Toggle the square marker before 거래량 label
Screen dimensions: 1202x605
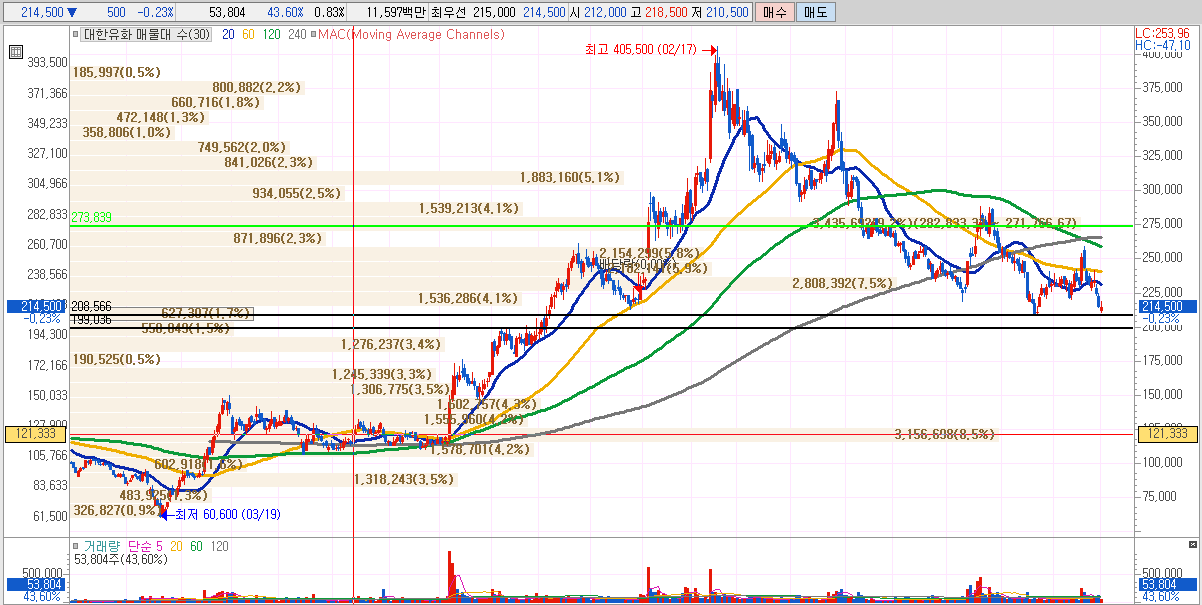(76, 546)
